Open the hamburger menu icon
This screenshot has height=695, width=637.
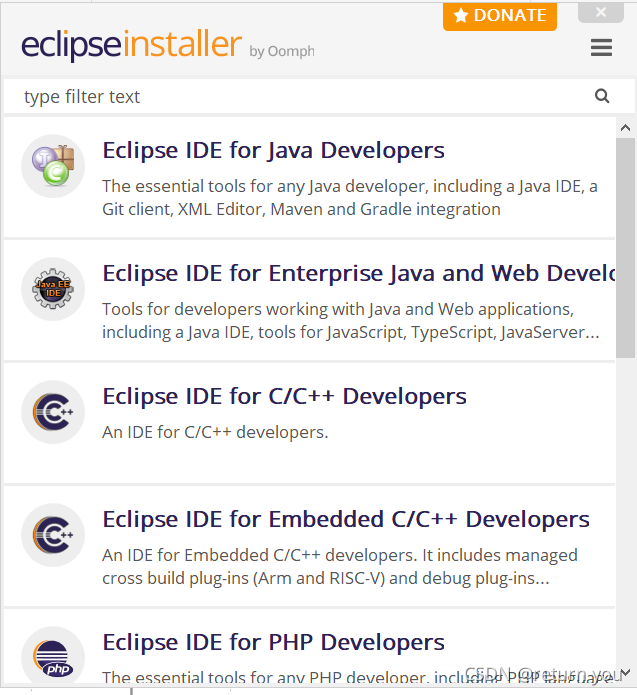601,47
